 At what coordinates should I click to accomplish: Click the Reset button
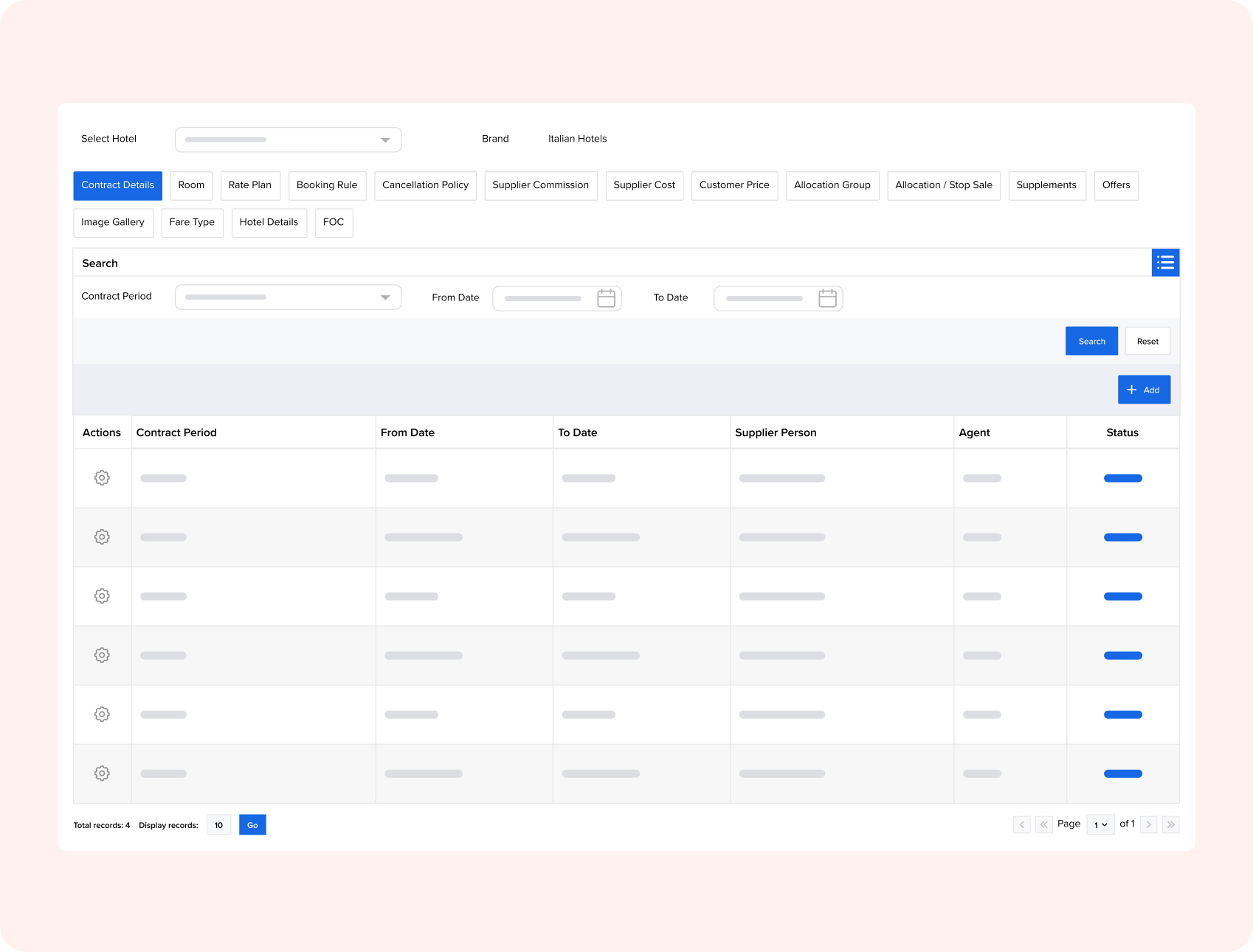pyautogui.click(x=1147, y=341)
